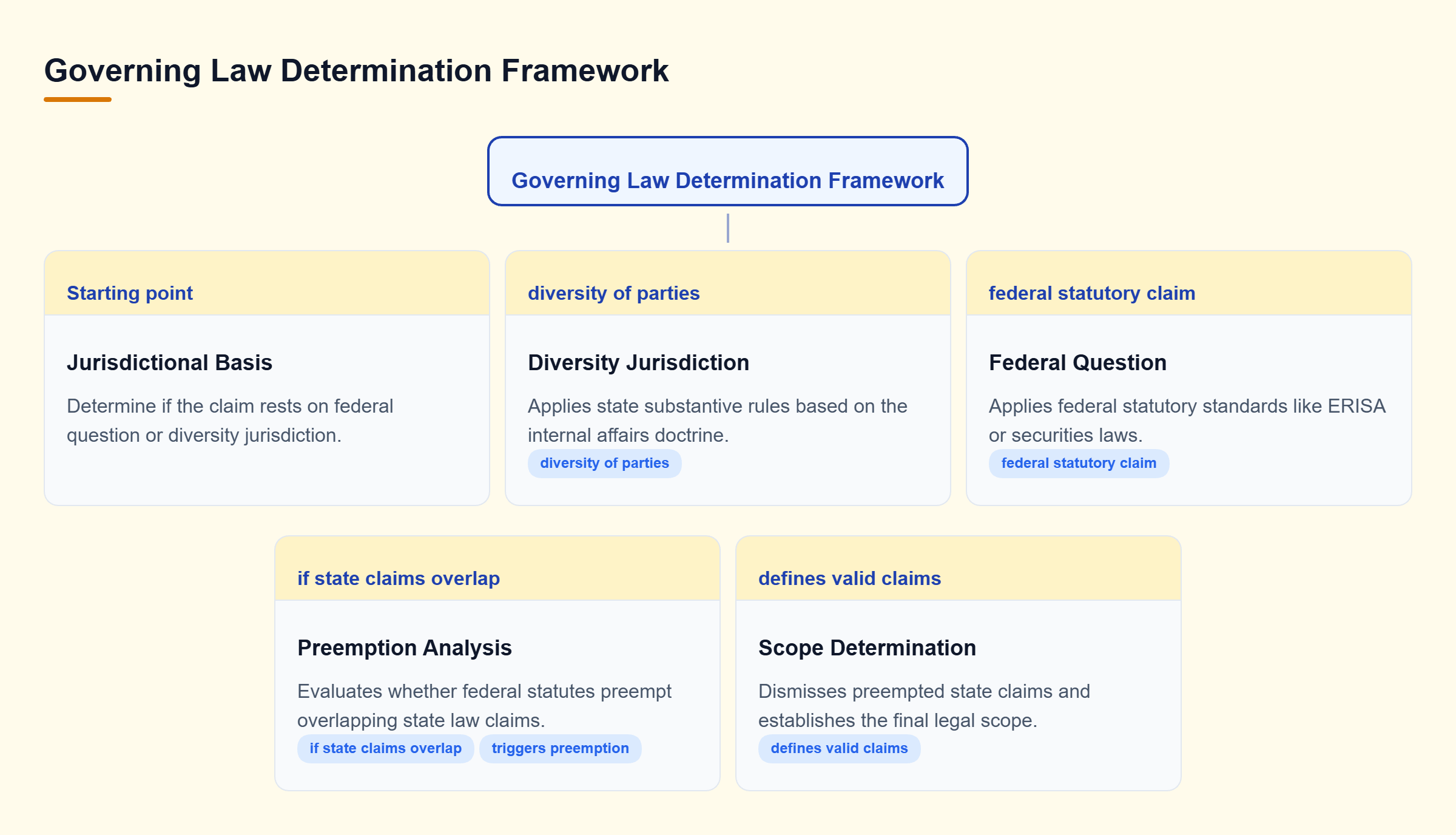
Task: Open the Federal Question card title
Action: (1077, 362)
